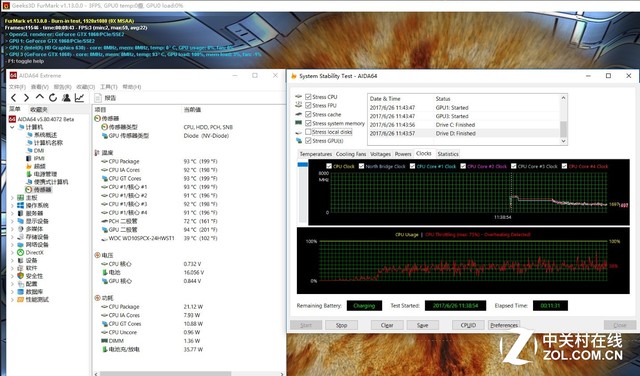Open the 帮助(H) menu

pyautogui.click(x=131, y=87)
